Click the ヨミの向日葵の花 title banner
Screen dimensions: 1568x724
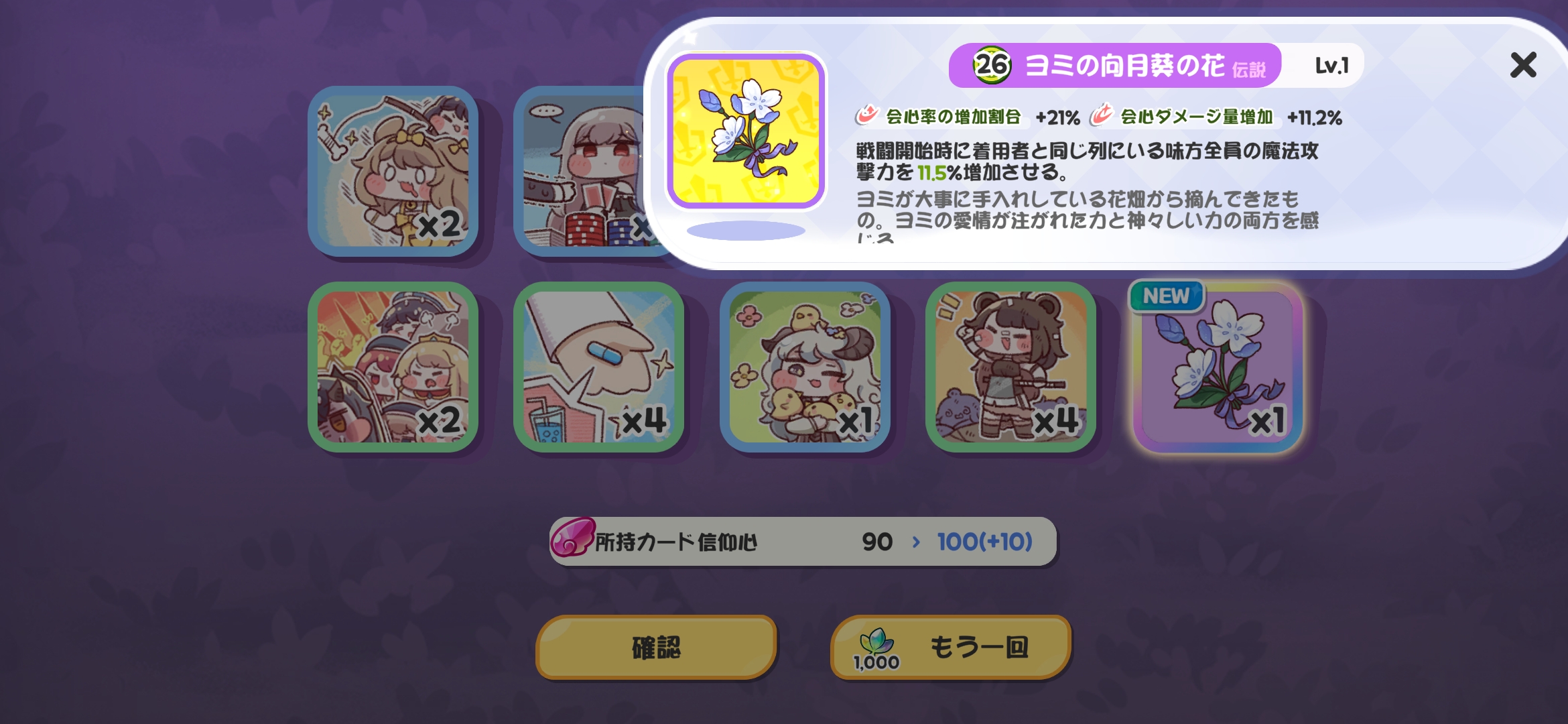(x=1115, y=65)
